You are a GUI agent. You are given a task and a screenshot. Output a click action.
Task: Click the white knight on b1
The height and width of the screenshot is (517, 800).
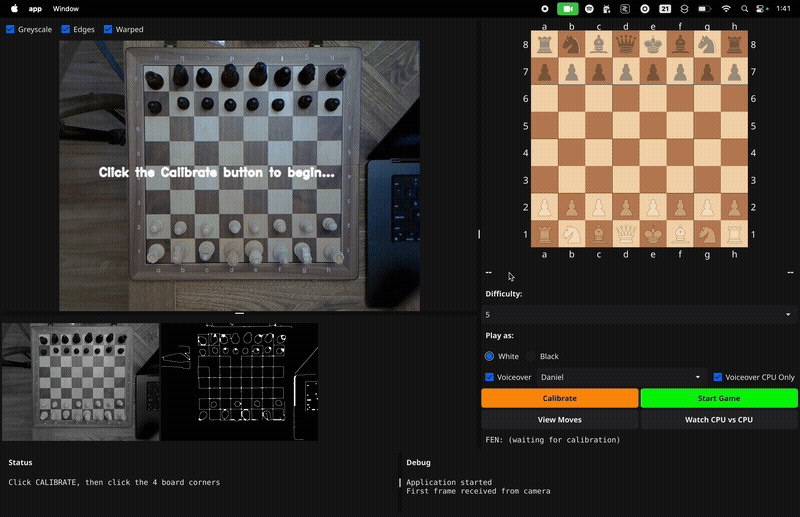click(571, 234)
